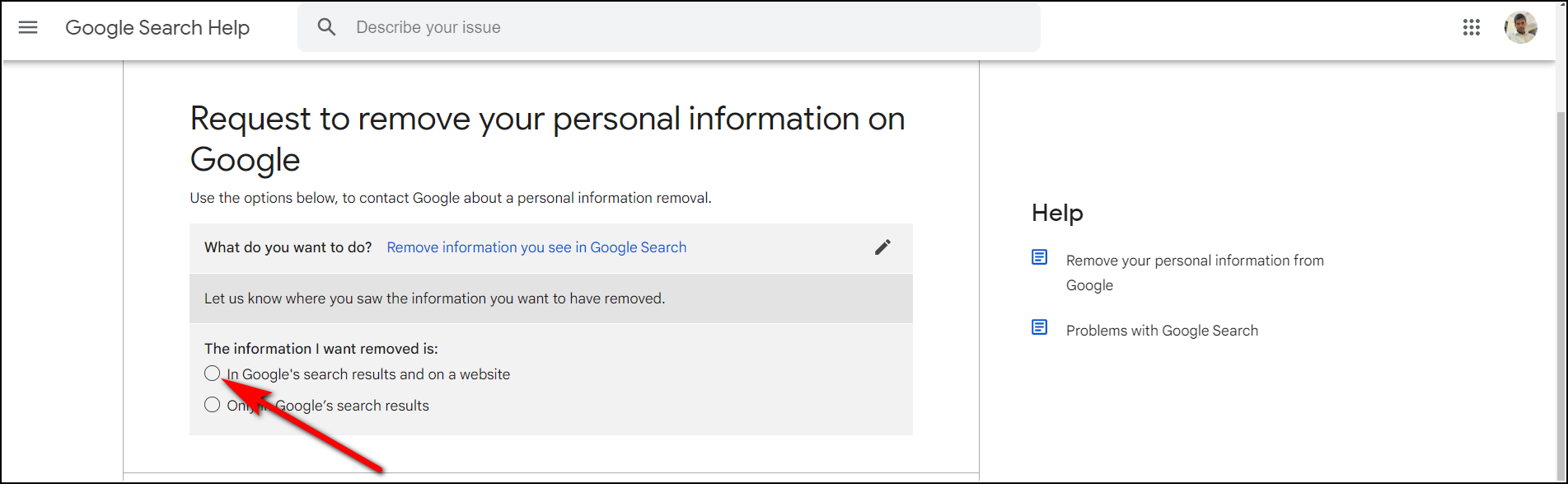Open the Google Search Help home link

pyautogui.click(x=157, y=27)
